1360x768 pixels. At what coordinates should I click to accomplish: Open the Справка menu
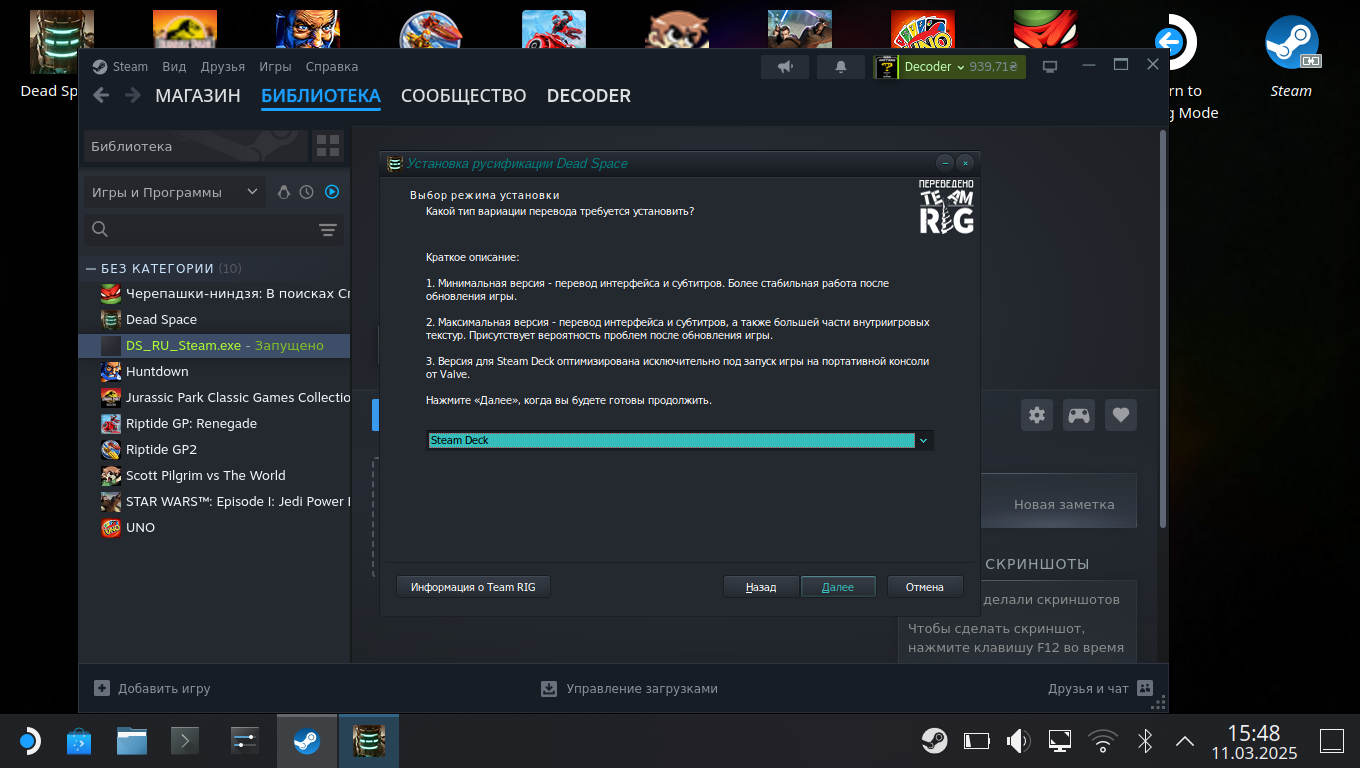331,67
